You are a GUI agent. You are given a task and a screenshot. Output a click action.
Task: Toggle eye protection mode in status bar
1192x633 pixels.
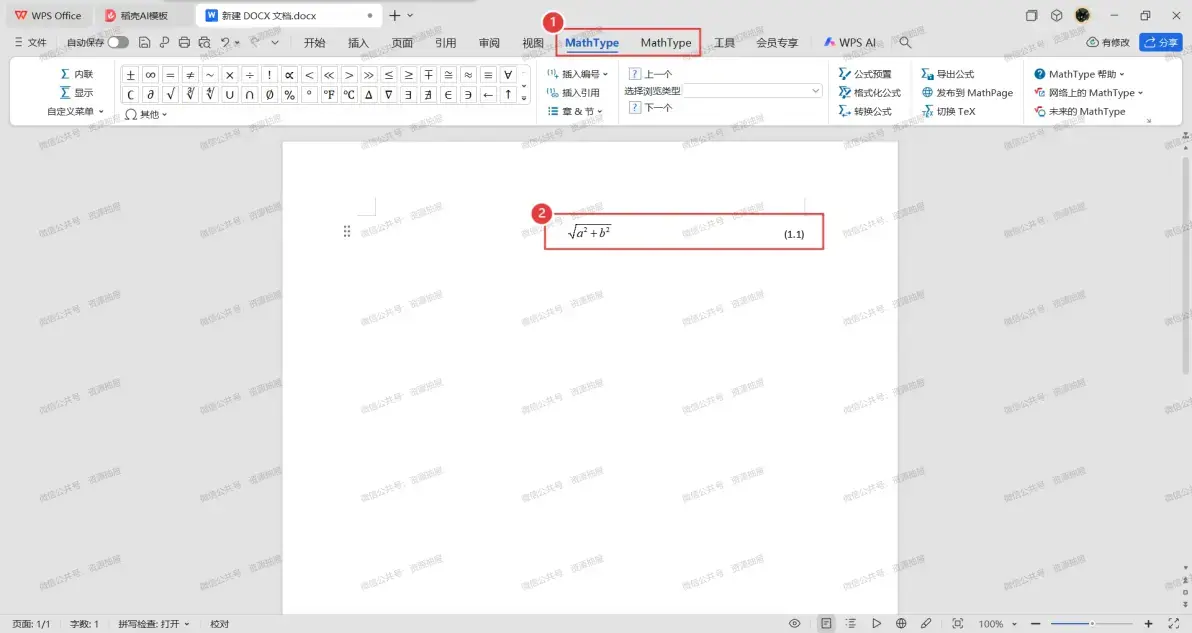pyautogui.click(x=794, y=623)
